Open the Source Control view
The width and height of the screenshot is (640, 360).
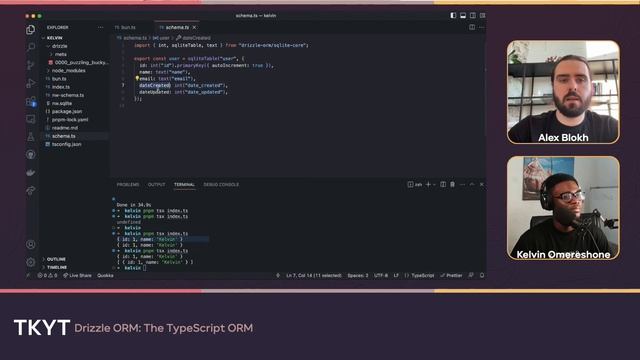(x=31, y=65)
